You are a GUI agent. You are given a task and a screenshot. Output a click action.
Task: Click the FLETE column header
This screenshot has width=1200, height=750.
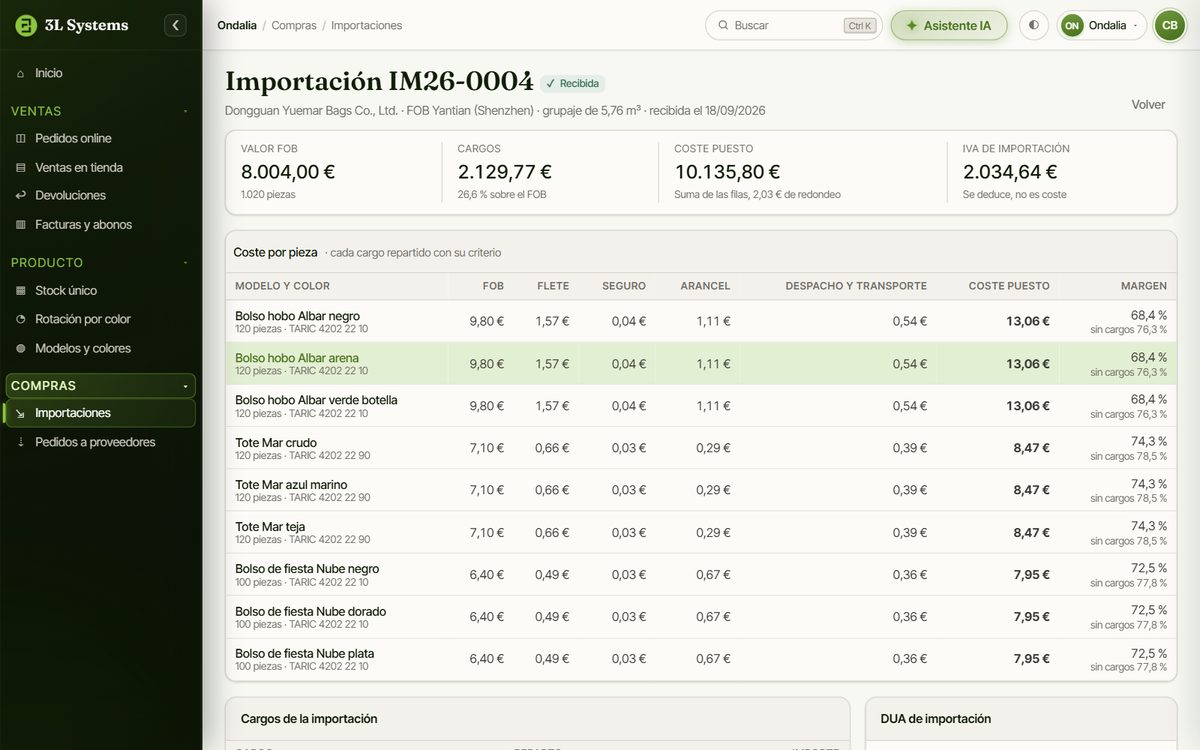(553, 286)
